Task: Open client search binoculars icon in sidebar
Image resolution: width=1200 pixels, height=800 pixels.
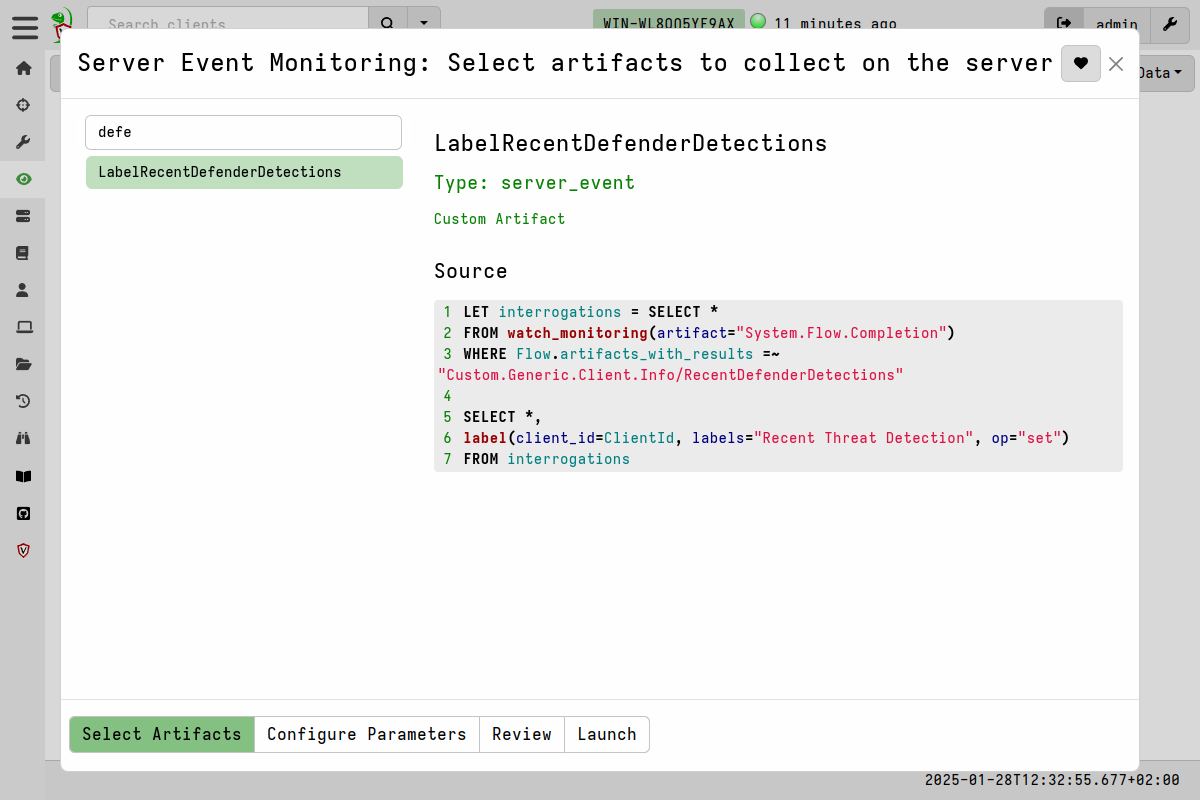Action: coord(22,438)
